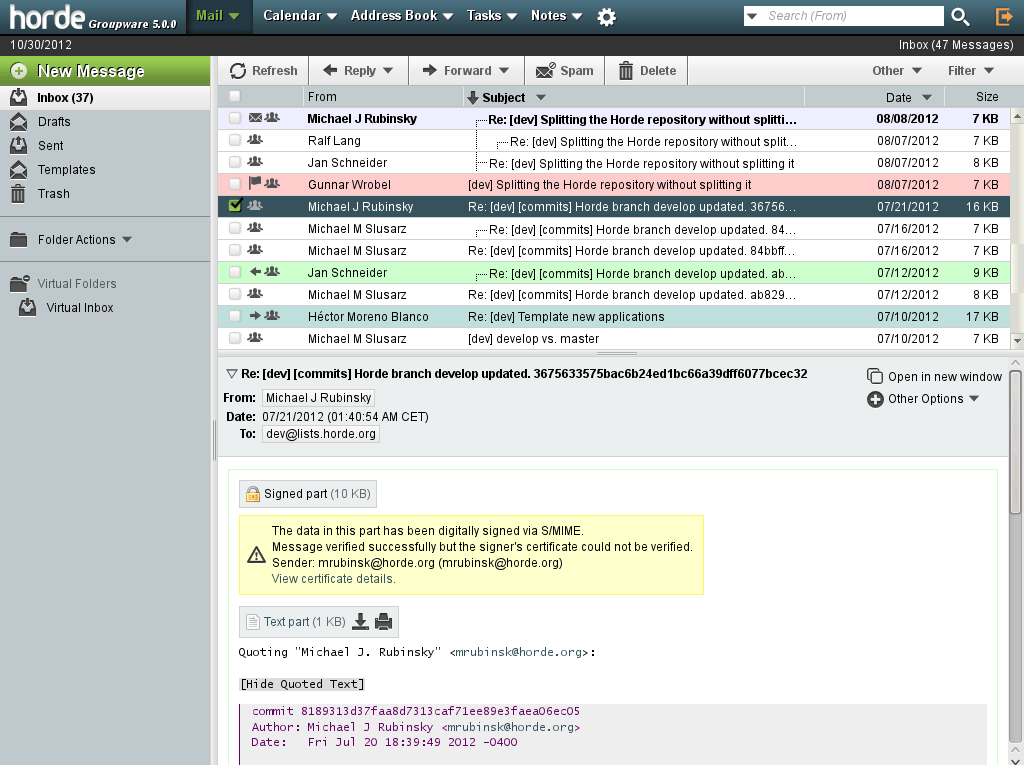Click the search magnifier icon
The width and height of the screenshot is (1024, 765).
click(960, 16)
